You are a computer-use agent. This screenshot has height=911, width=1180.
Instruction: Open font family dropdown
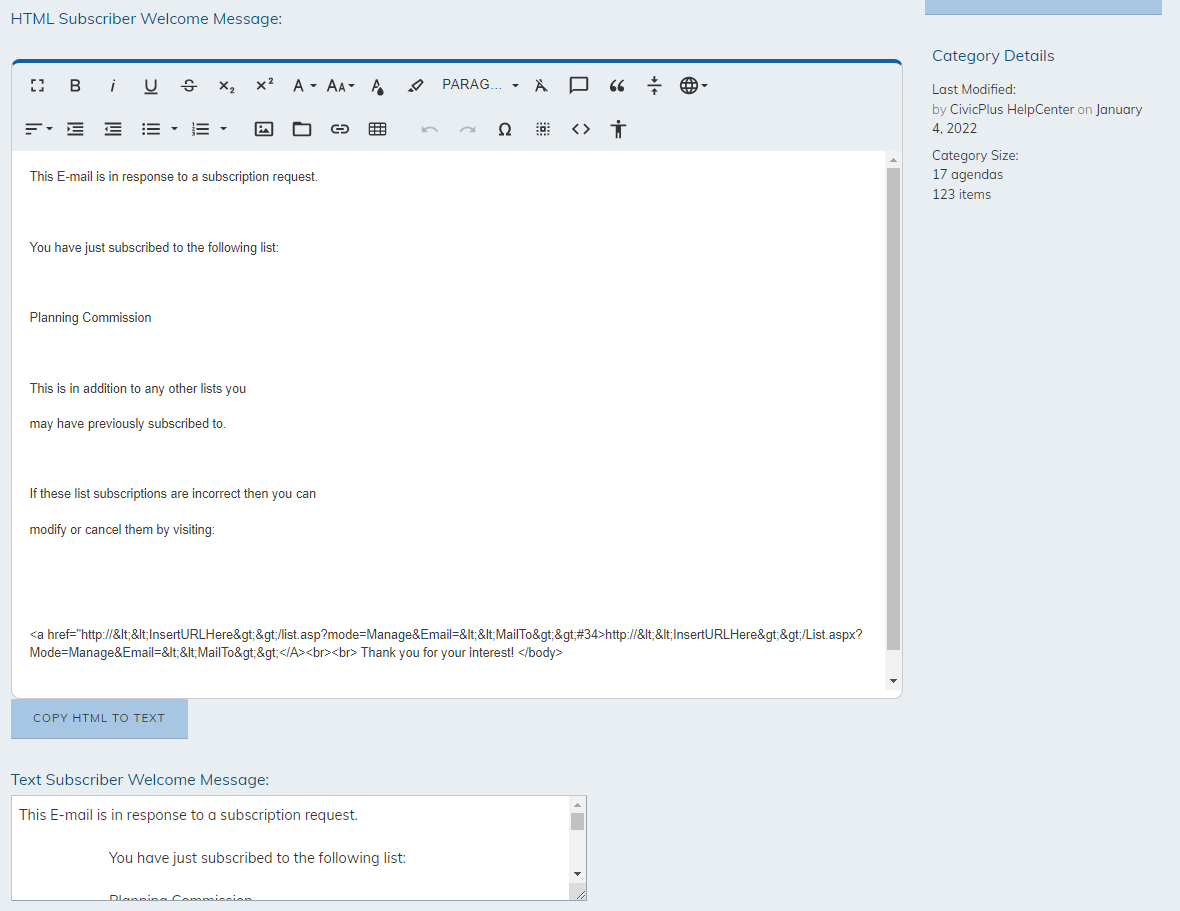[x=304, y=86]
